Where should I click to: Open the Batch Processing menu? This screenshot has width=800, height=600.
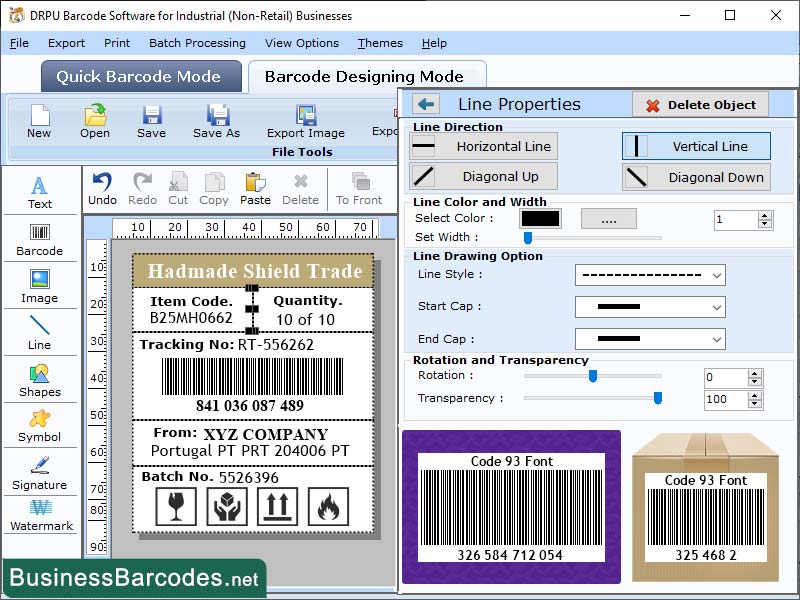(196, 43)
